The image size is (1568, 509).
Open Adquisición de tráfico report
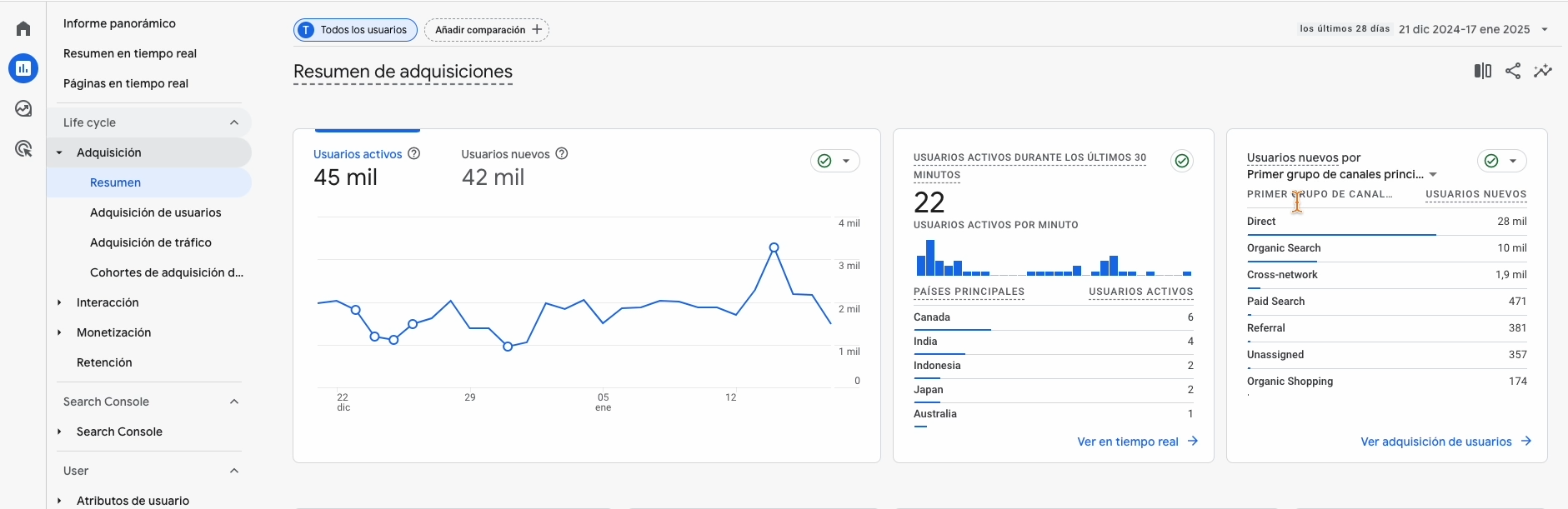[x=151, y=242]
